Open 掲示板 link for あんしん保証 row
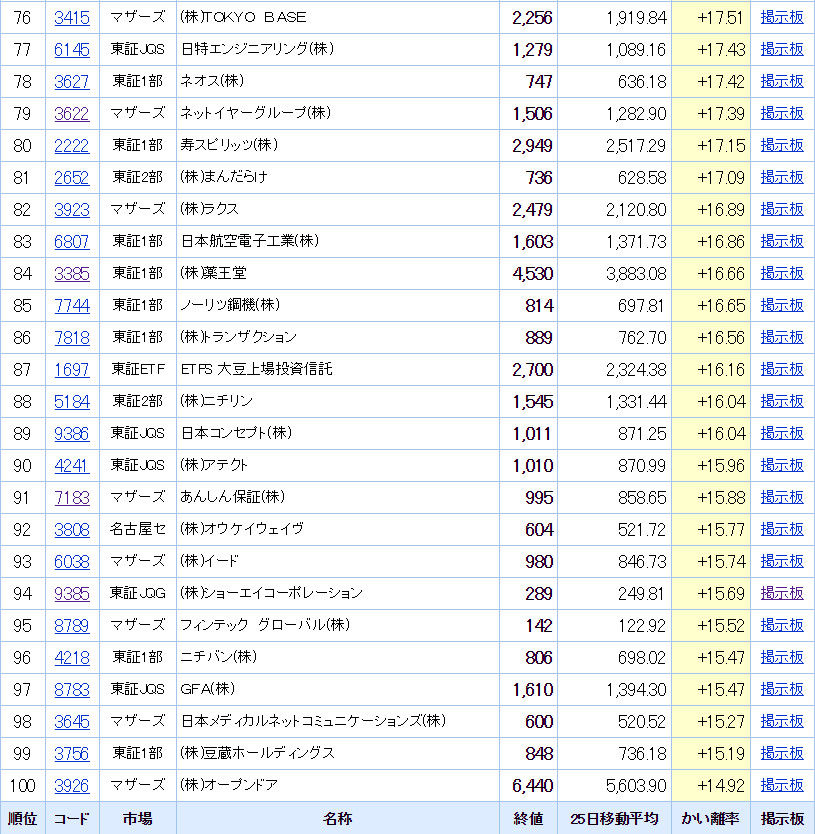The width and height of the screenshot is (815, 834). coord(782,497)
